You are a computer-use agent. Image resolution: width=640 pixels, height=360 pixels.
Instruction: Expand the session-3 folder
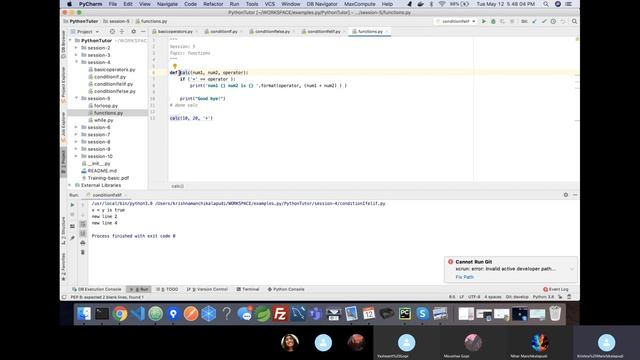point(76,55)
